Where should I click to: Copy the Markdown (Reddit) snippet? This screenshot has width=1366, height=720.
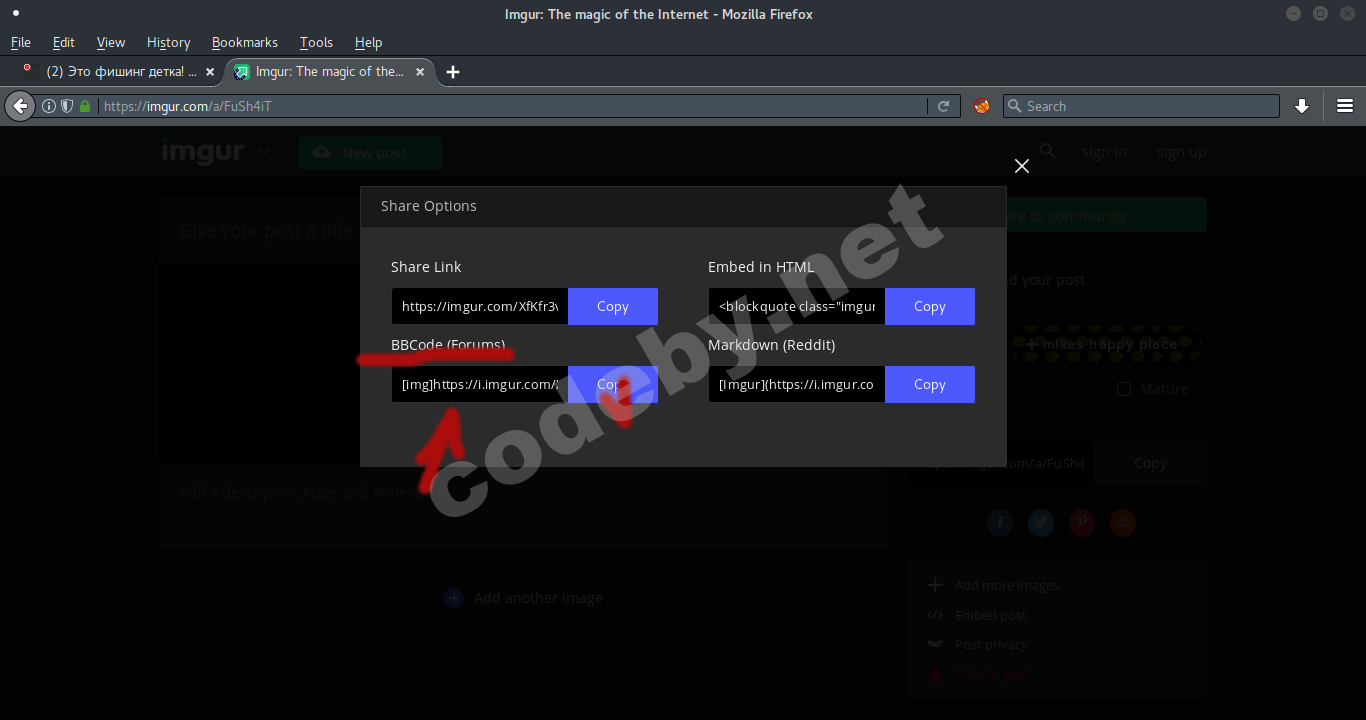[930, 384]
